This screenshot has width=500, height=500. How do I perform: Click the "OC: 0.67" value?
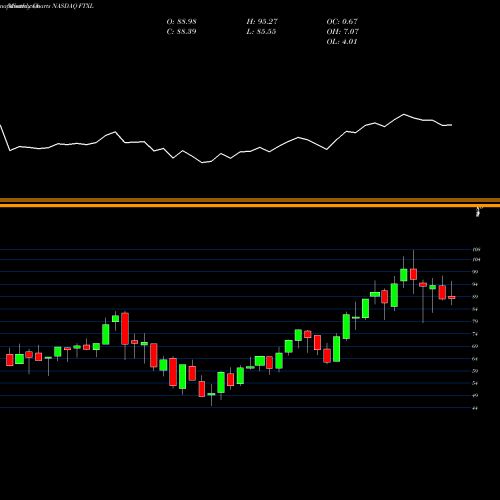click(342, 22)
